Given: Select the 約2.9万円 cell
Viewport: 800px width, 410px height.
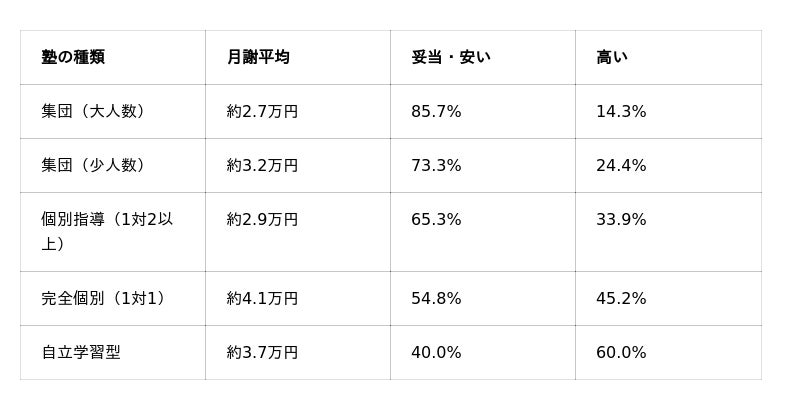Looking at the screenshot, I should pyautogui.click(x=262, y=219).
